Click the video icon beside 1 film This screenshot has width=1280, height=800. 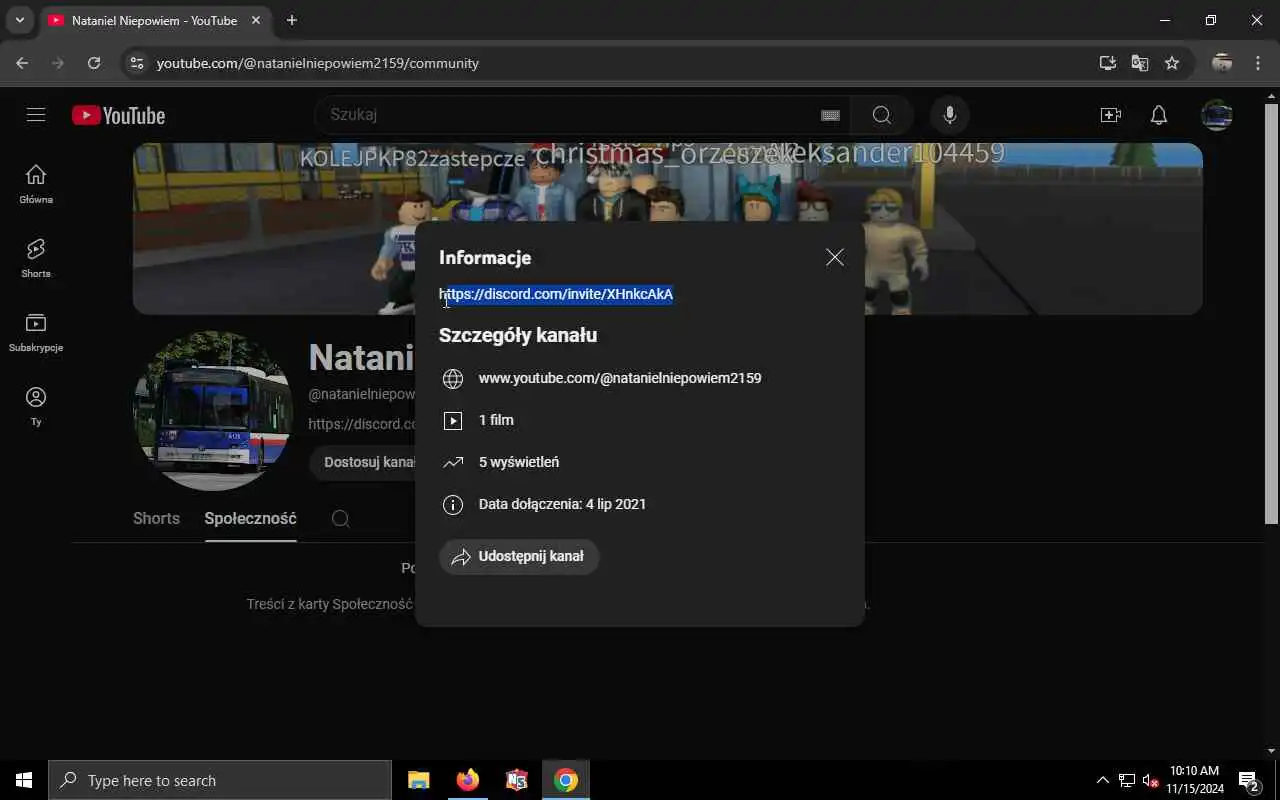point(453,421)
